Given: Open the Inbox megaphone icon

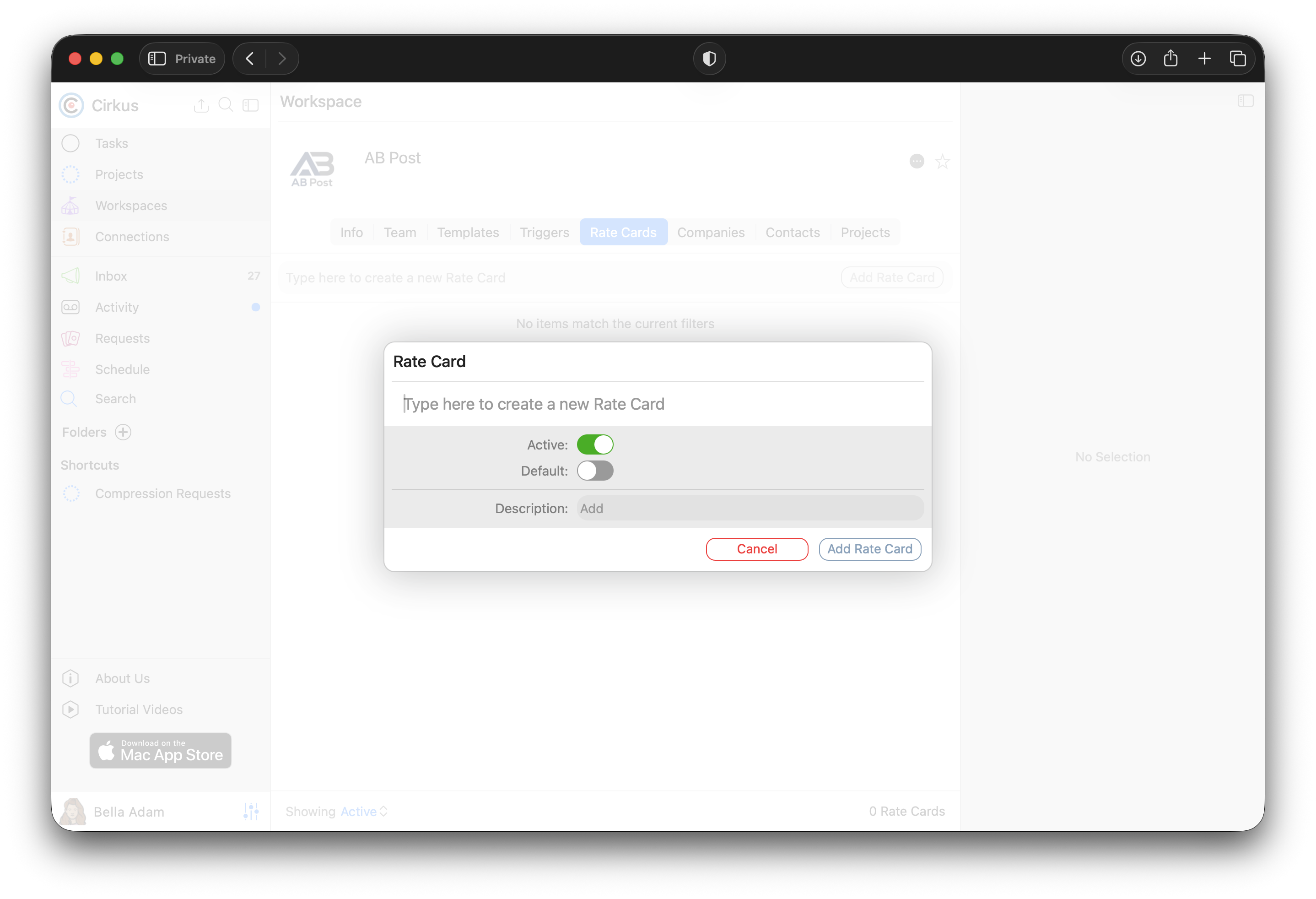Looking at the screenshot, I should pos(71,276).
